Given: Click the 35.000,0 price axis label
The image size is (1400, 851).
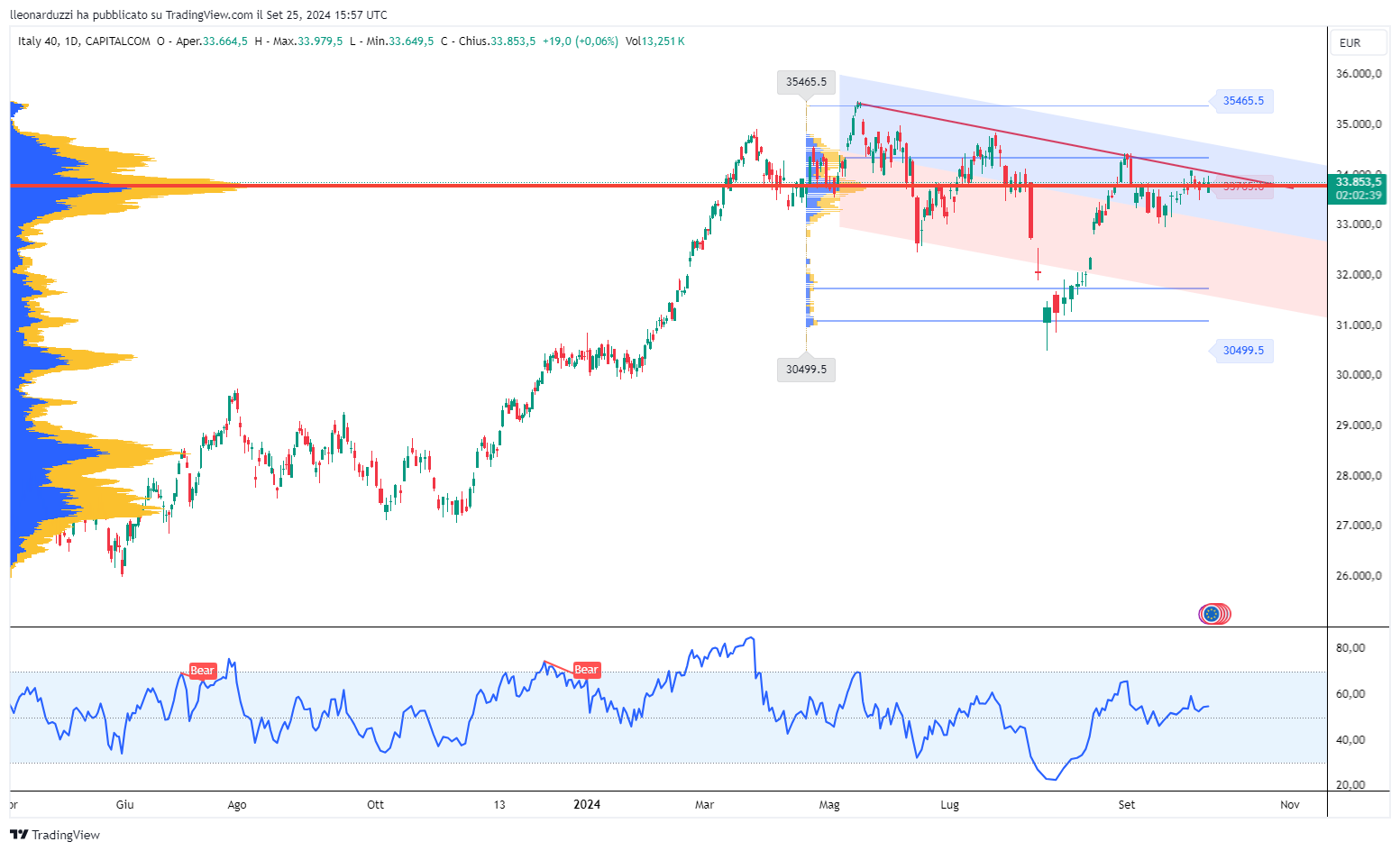Looking at the screenshot, I should [x=1359, y=124].
